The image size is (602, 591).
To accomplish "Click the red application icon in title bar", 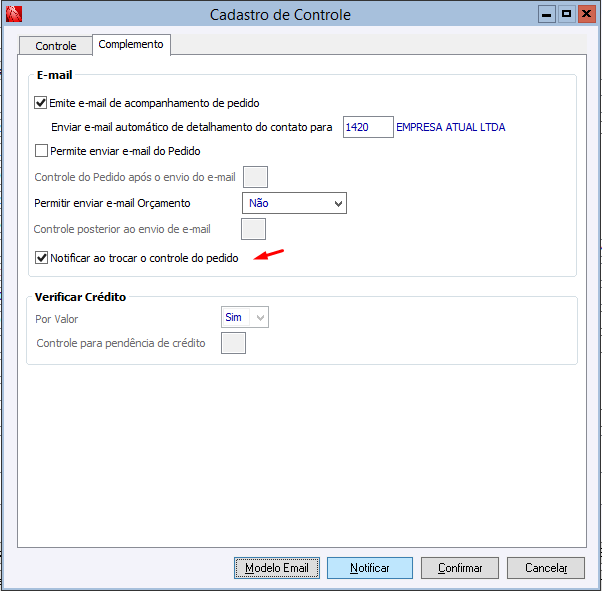I will coord(14,14).
